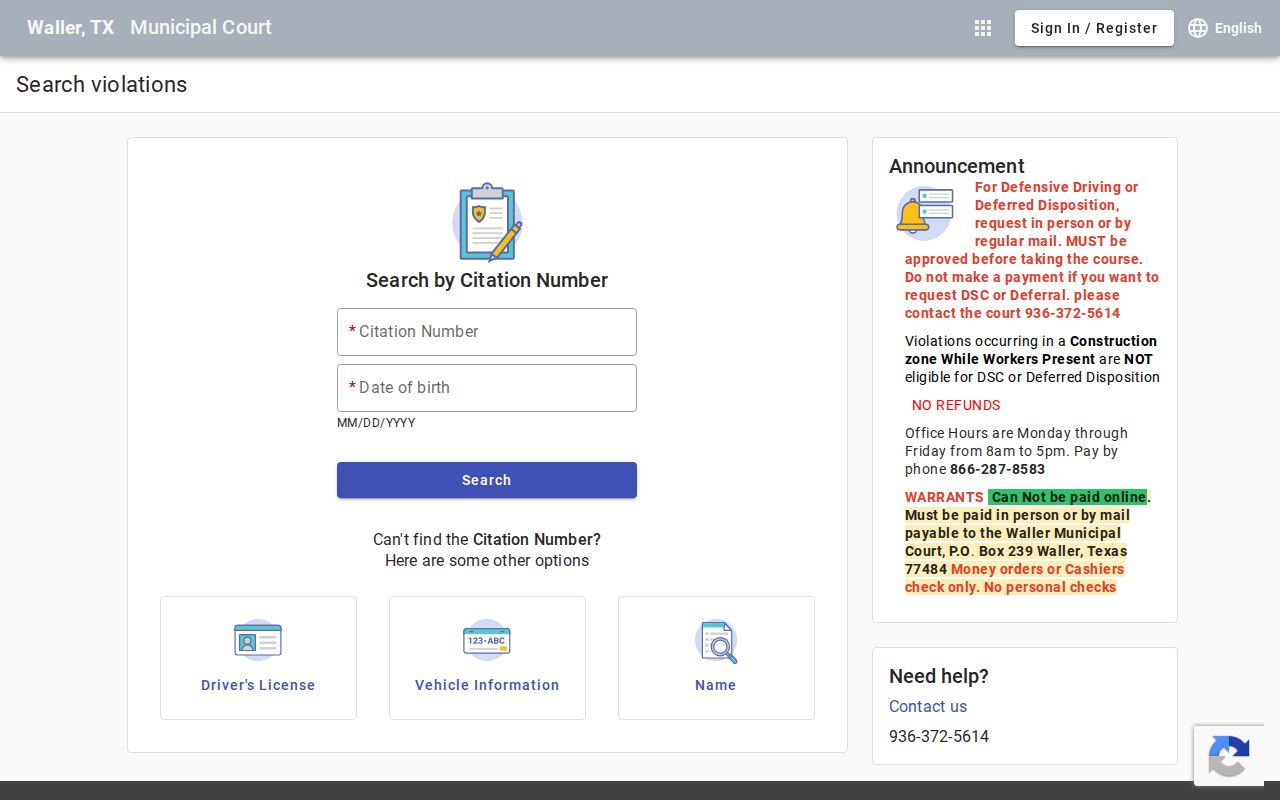Click the Sign In / Register button

tap(1094, 28)
